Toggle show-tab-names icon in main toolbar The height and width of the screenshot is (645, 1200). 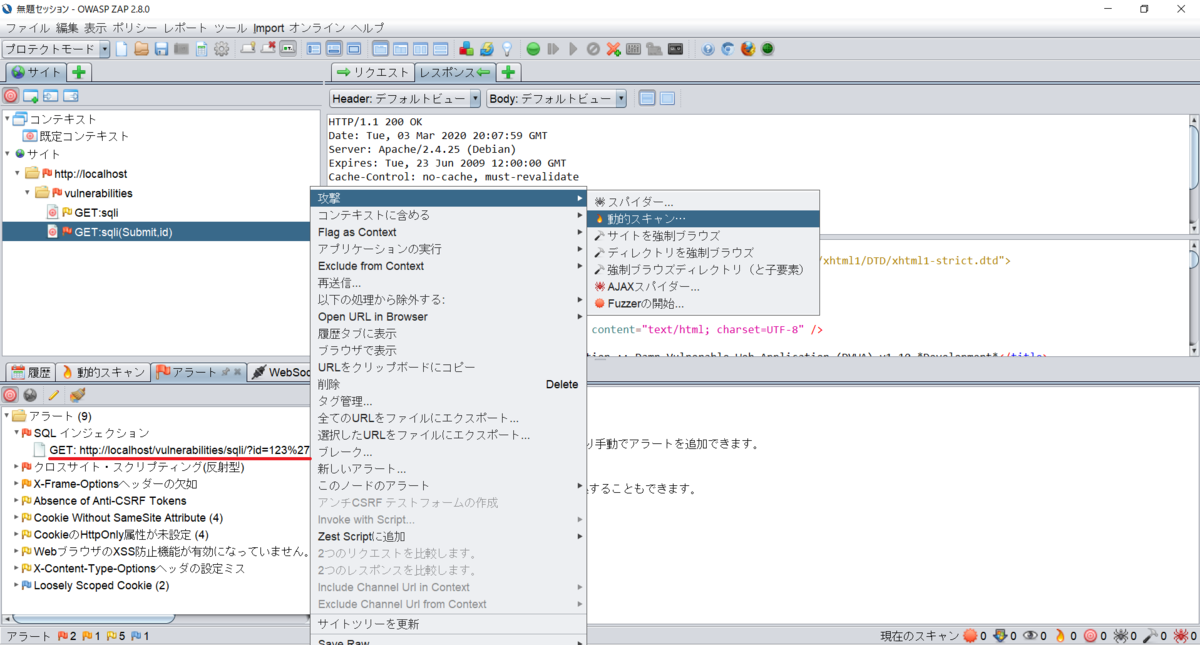288,48
